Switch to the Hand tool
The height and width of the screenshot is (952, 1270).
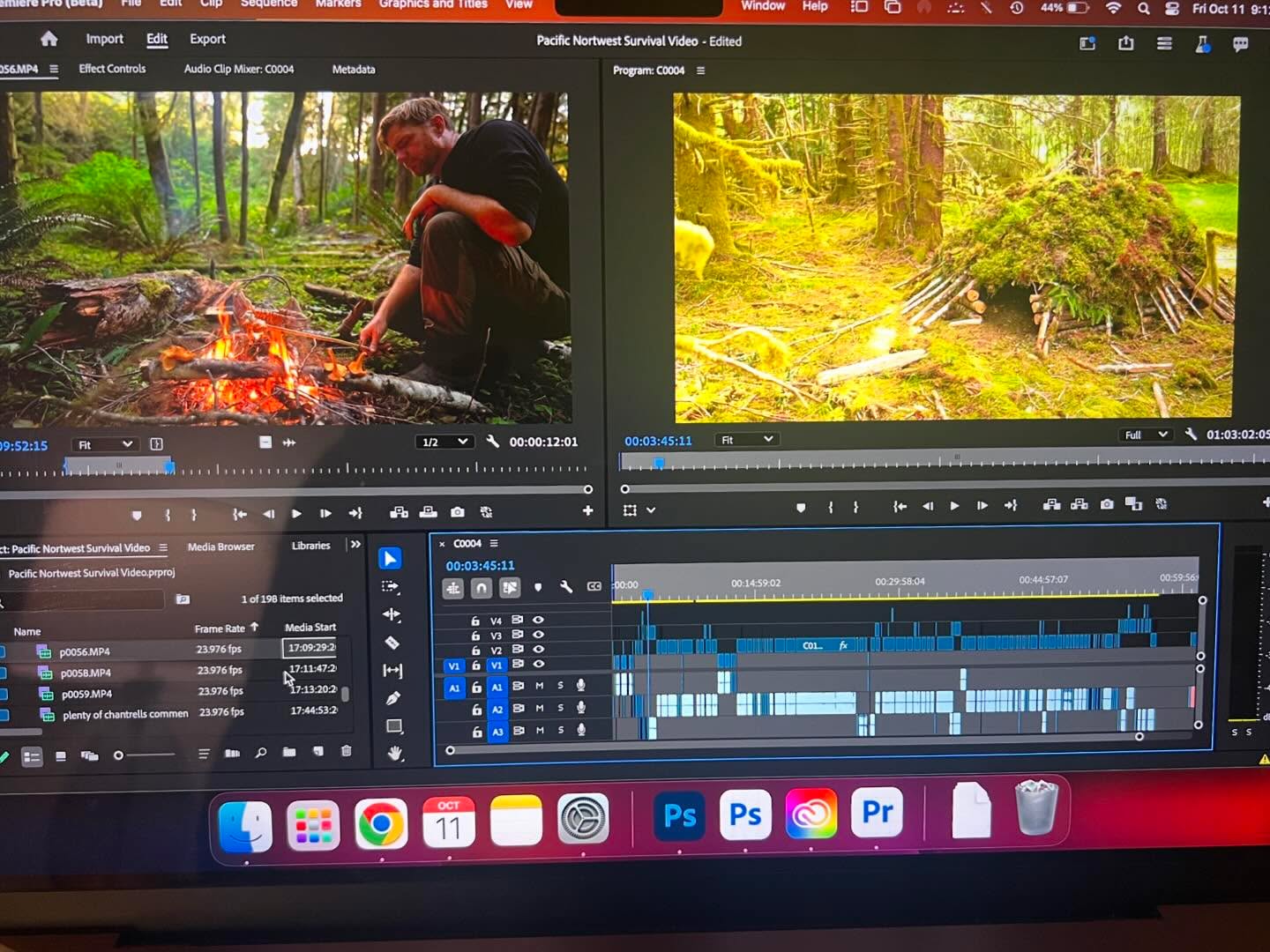pos(395,754)
